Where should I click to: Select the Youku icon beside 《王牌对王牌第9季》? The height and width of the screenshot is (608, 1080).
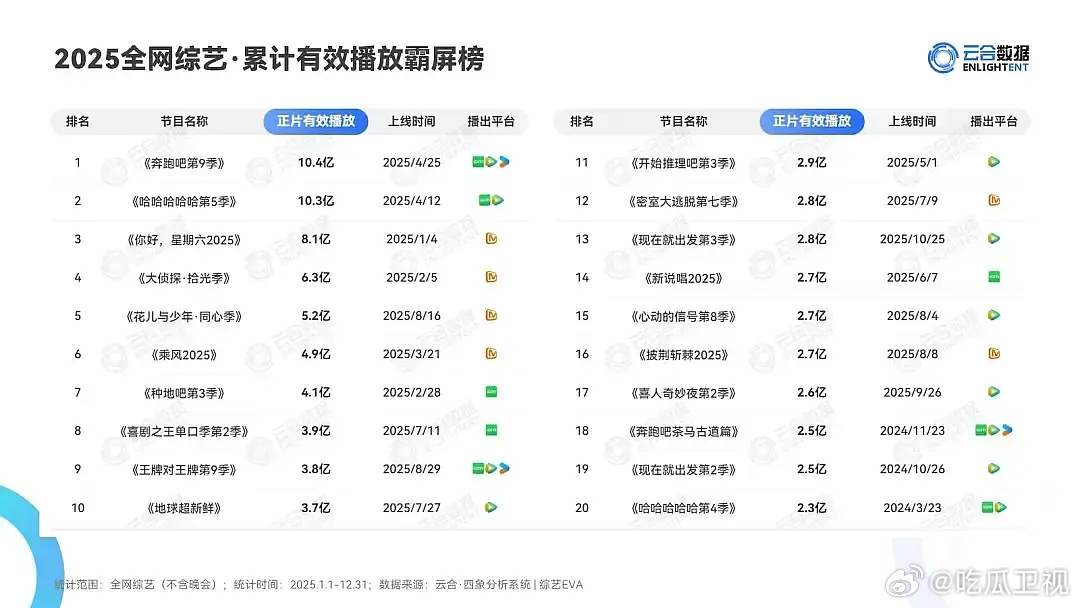[504, 470]
